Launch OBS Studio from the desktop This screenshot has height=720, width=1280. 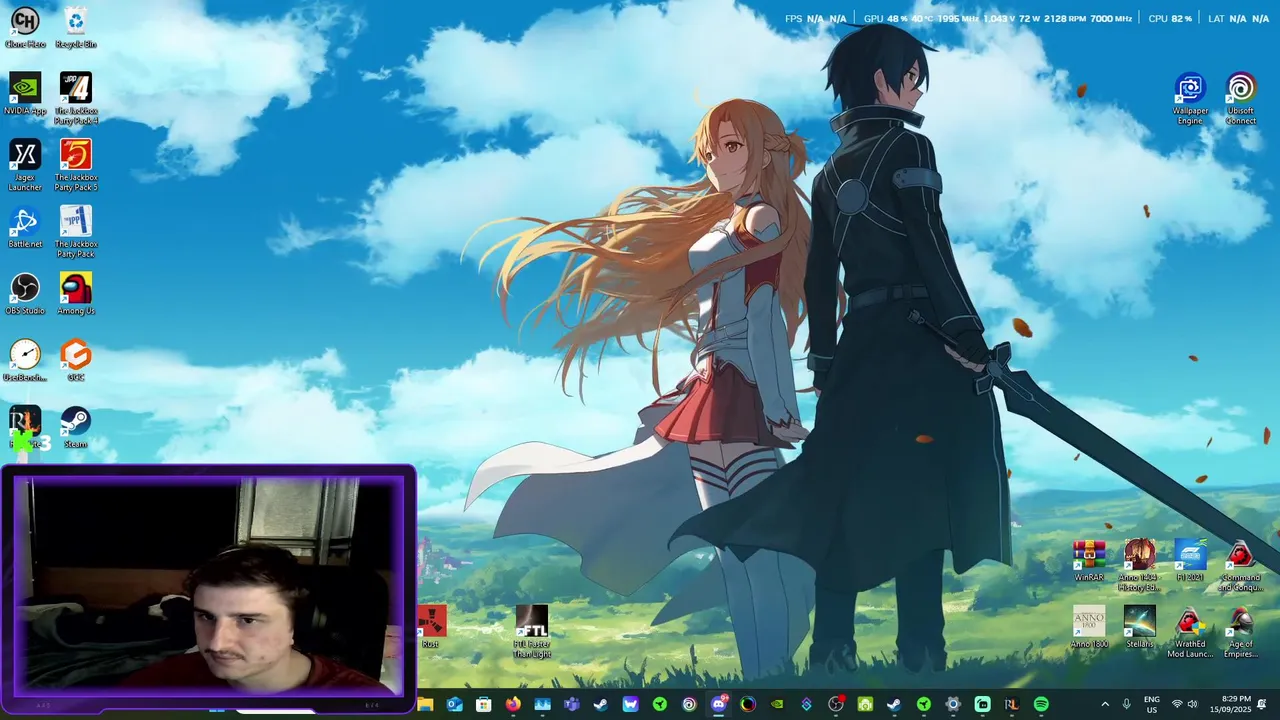[25, 294]
